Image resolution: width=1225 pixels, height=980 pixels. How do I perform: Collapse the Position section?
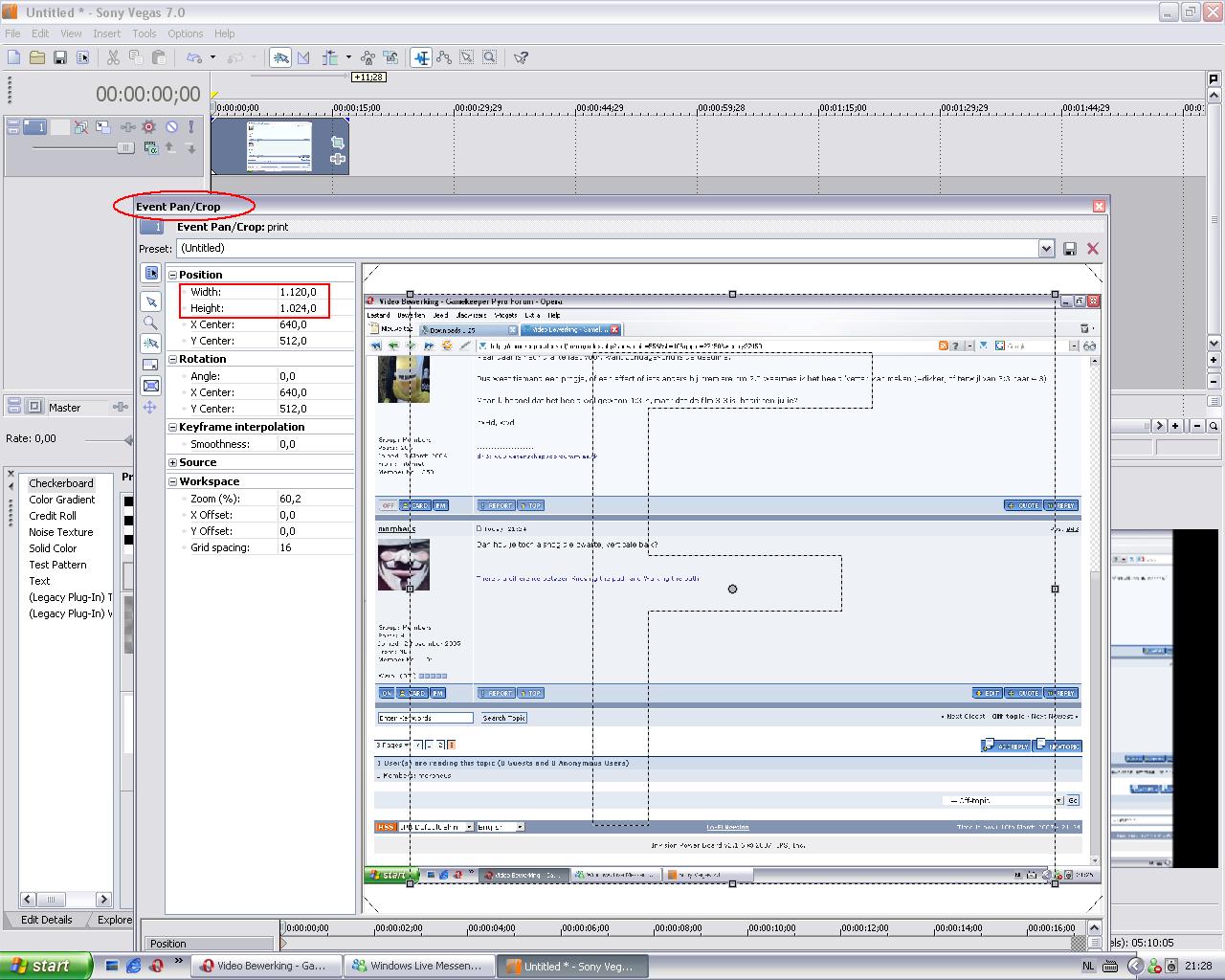click(173, 275)
